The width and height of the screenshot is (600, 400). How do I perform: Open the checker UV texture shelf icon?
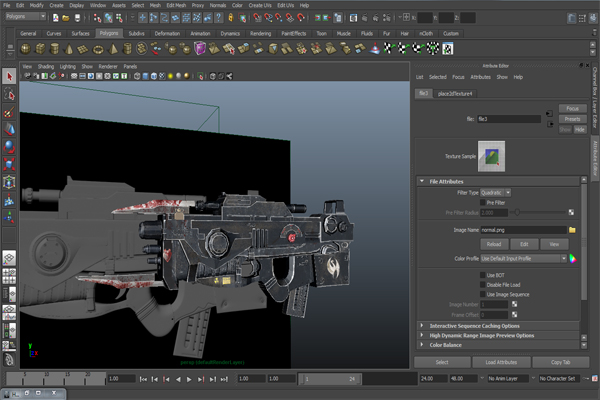tap(448, 49)
